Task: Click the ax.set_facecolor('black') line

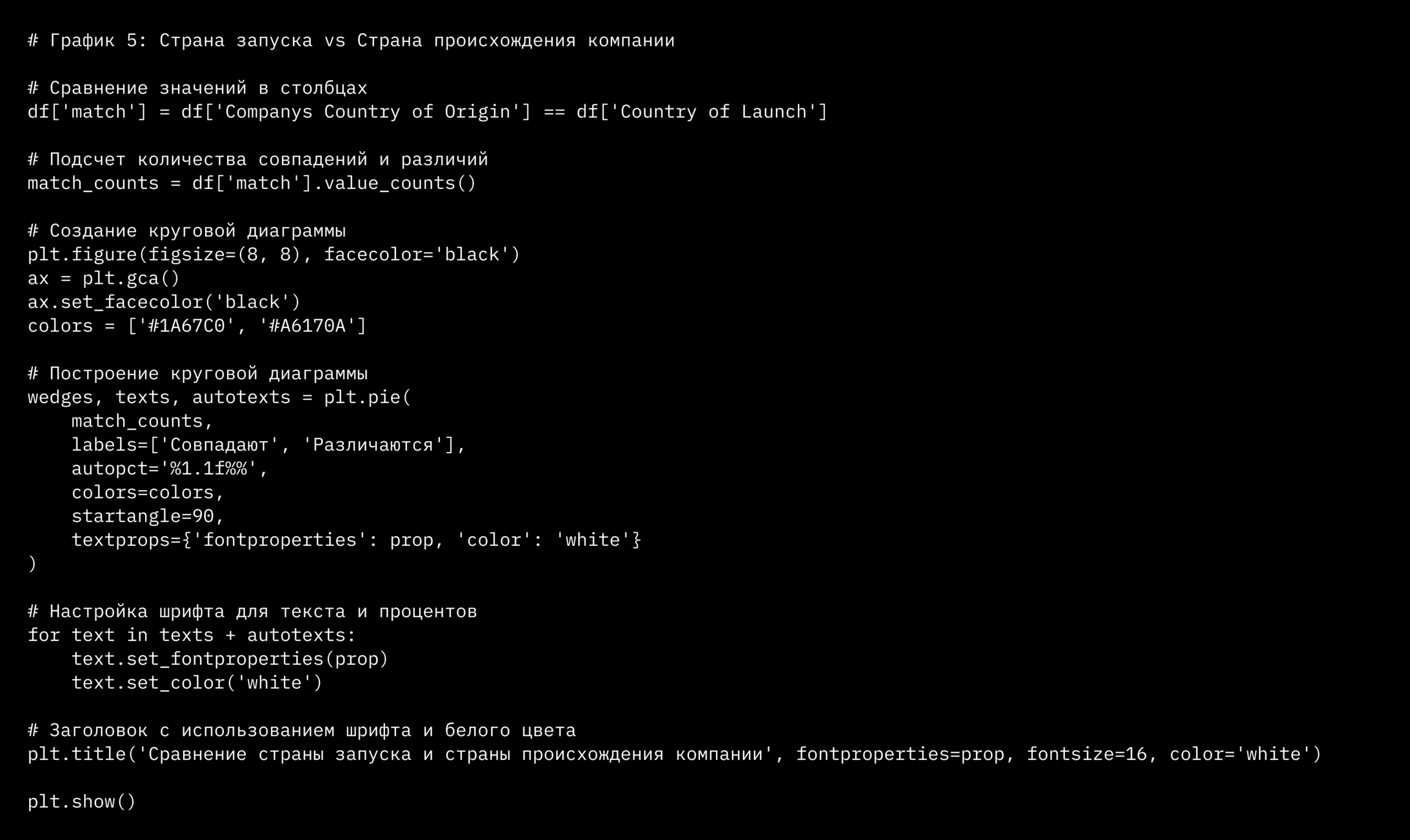Action: (x=164, y=302)
